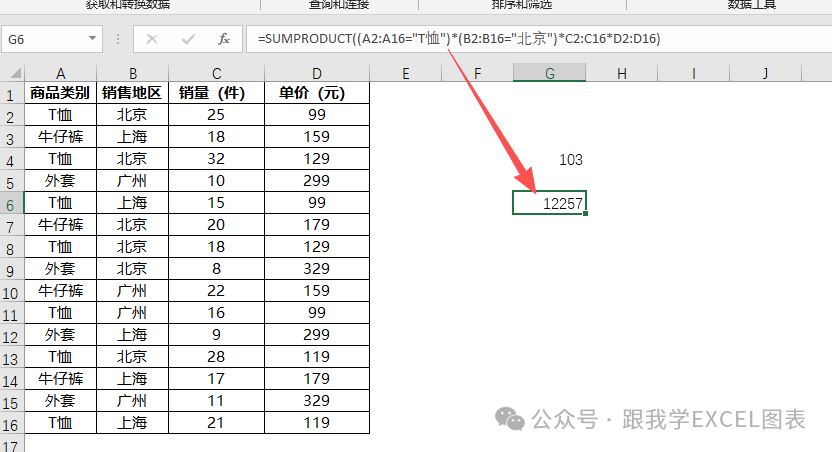Screen dimensions: 832x452
Task: Click cell C16 with value 21
Action: tap(216, 423)
